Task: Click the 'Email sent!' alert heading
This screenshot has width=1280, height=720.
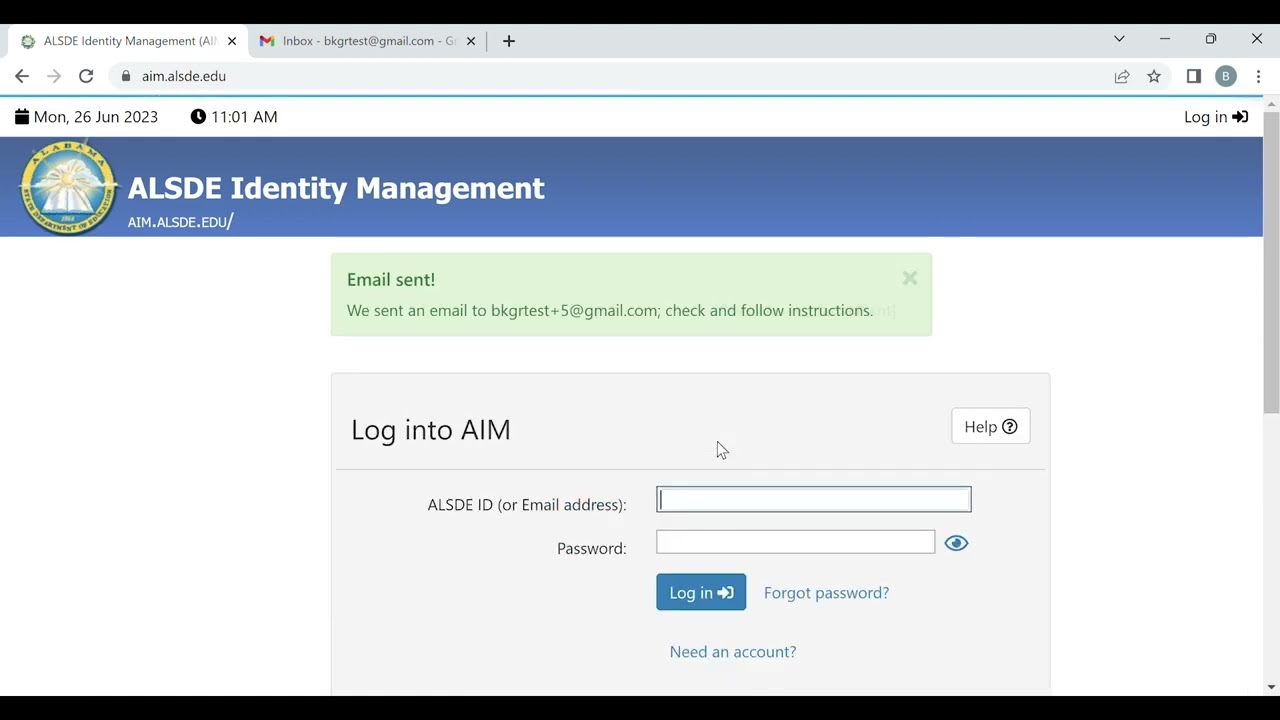Action: 391,280
